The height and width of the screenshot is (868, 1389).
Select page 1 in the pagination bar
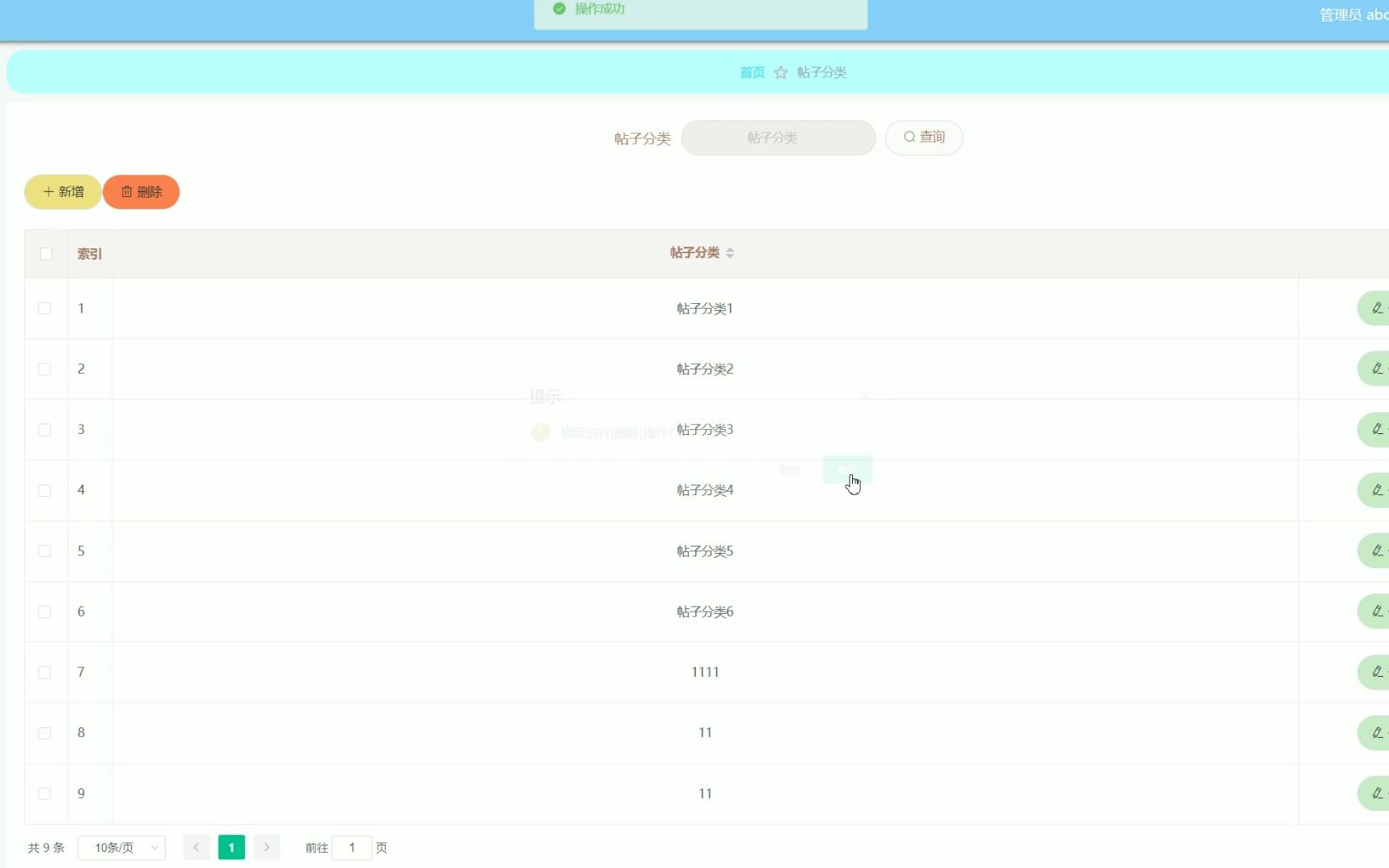[231, 847]
